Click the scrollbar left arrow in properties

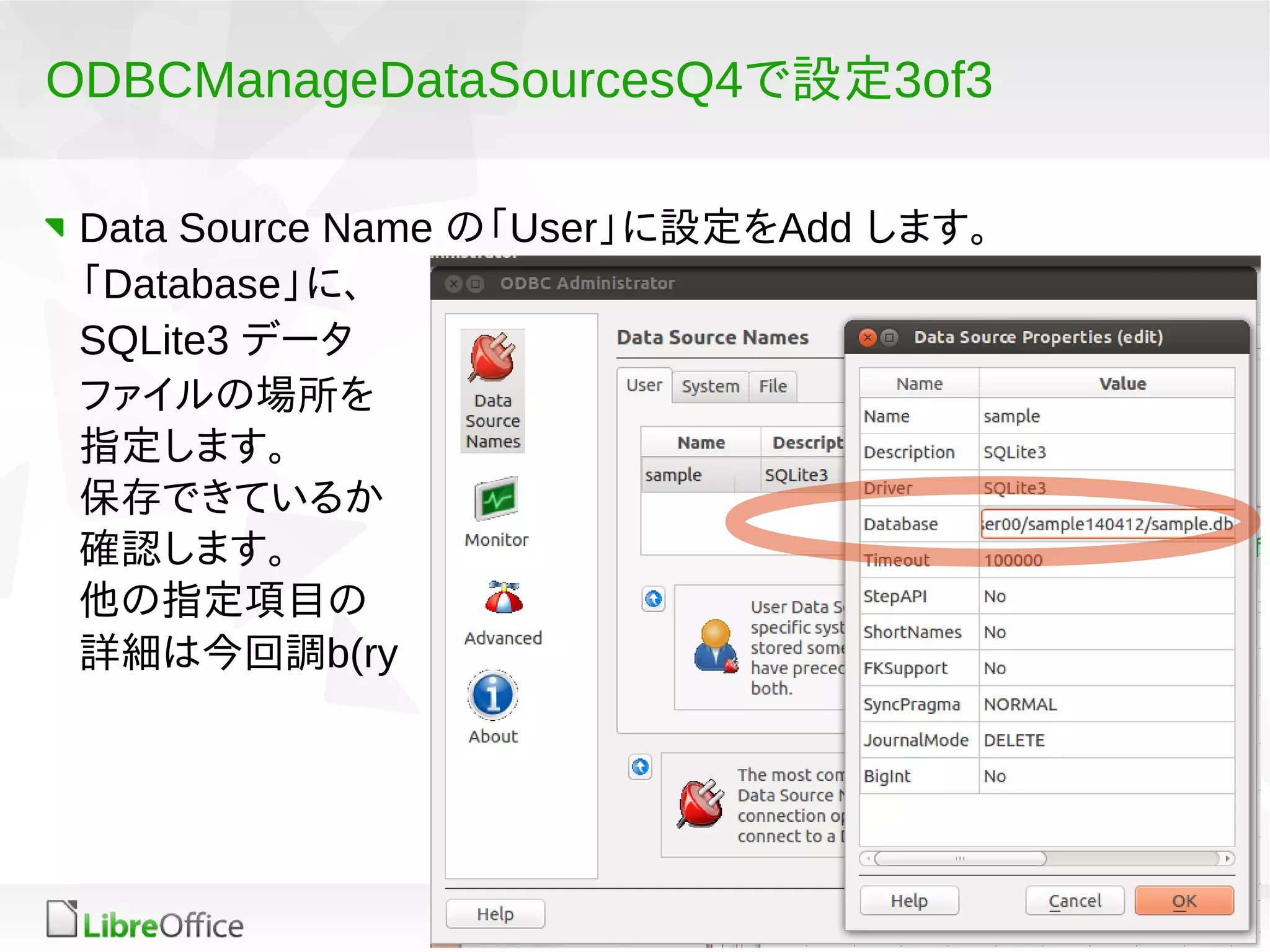(868, 858)
